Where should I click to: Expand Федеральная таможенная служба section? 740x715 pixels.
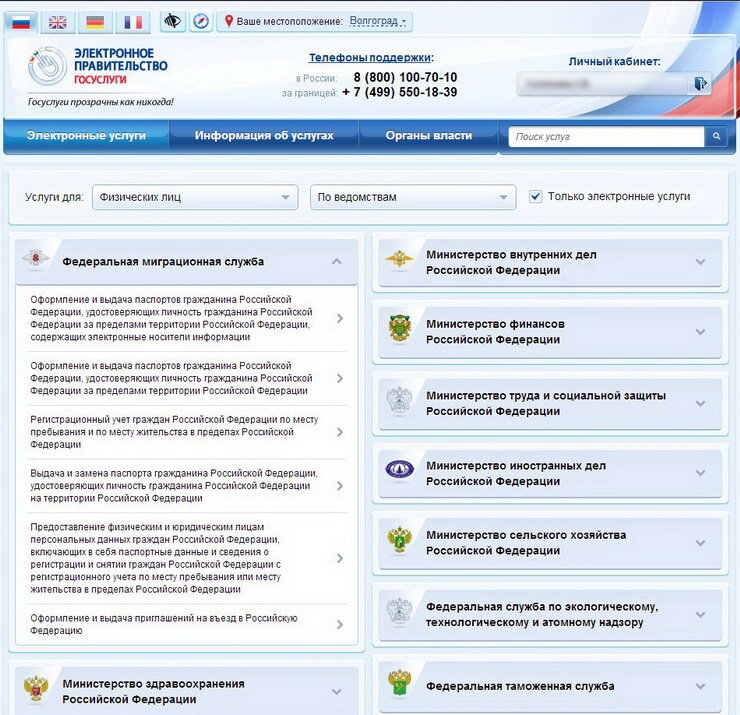(x=700, y=686)
